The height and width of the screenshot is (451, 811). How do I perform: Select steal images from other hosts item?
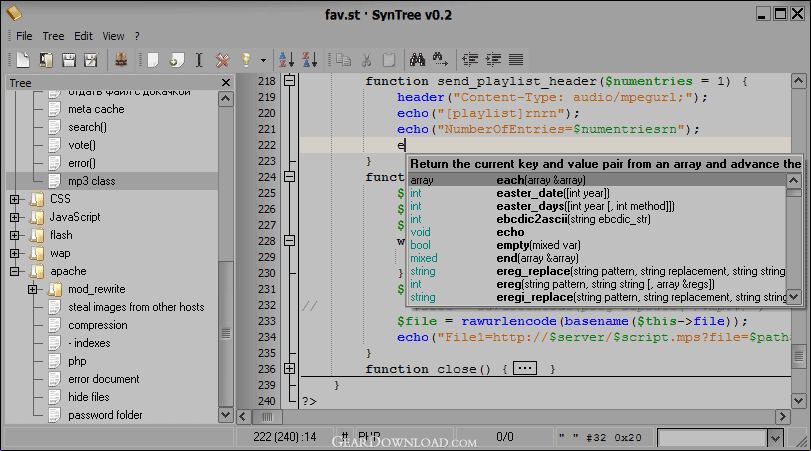(136, 307)
